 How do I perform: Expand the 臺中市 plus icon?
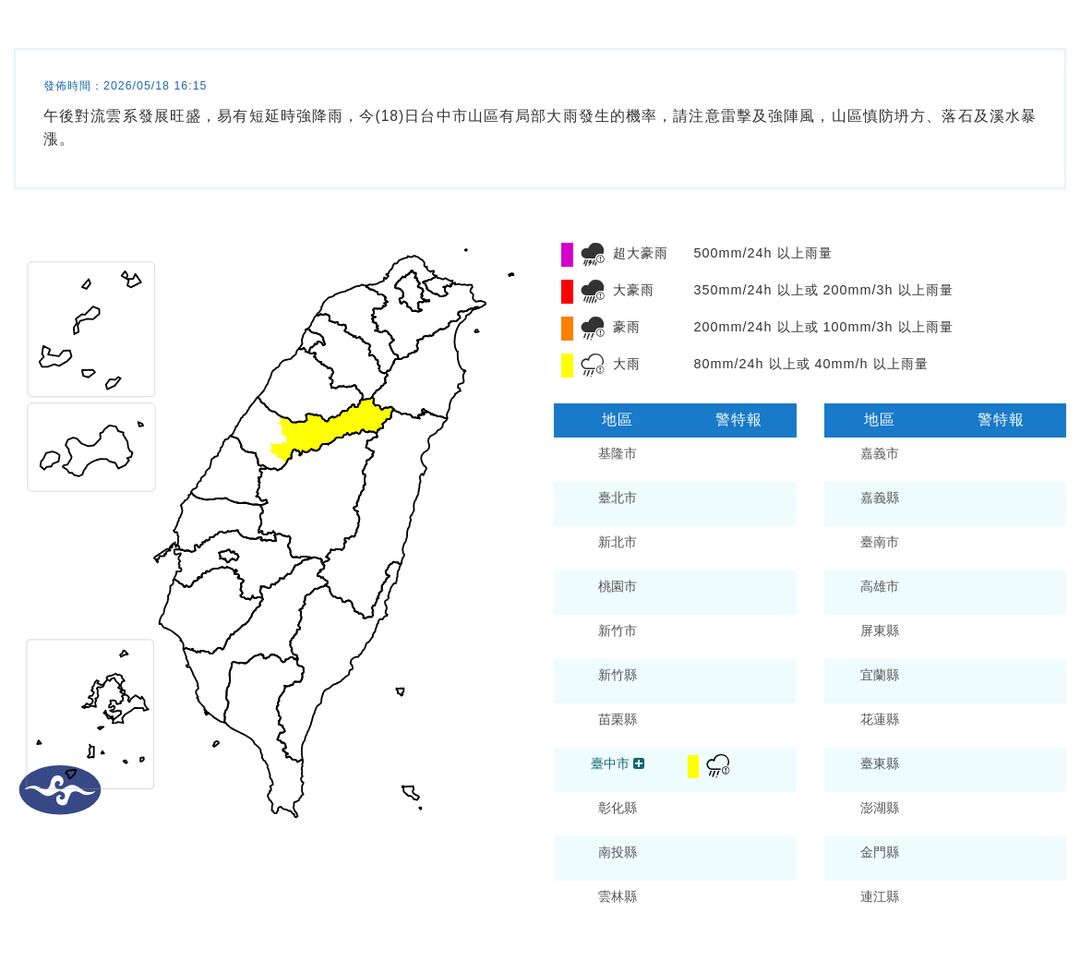tap(638, 763)
